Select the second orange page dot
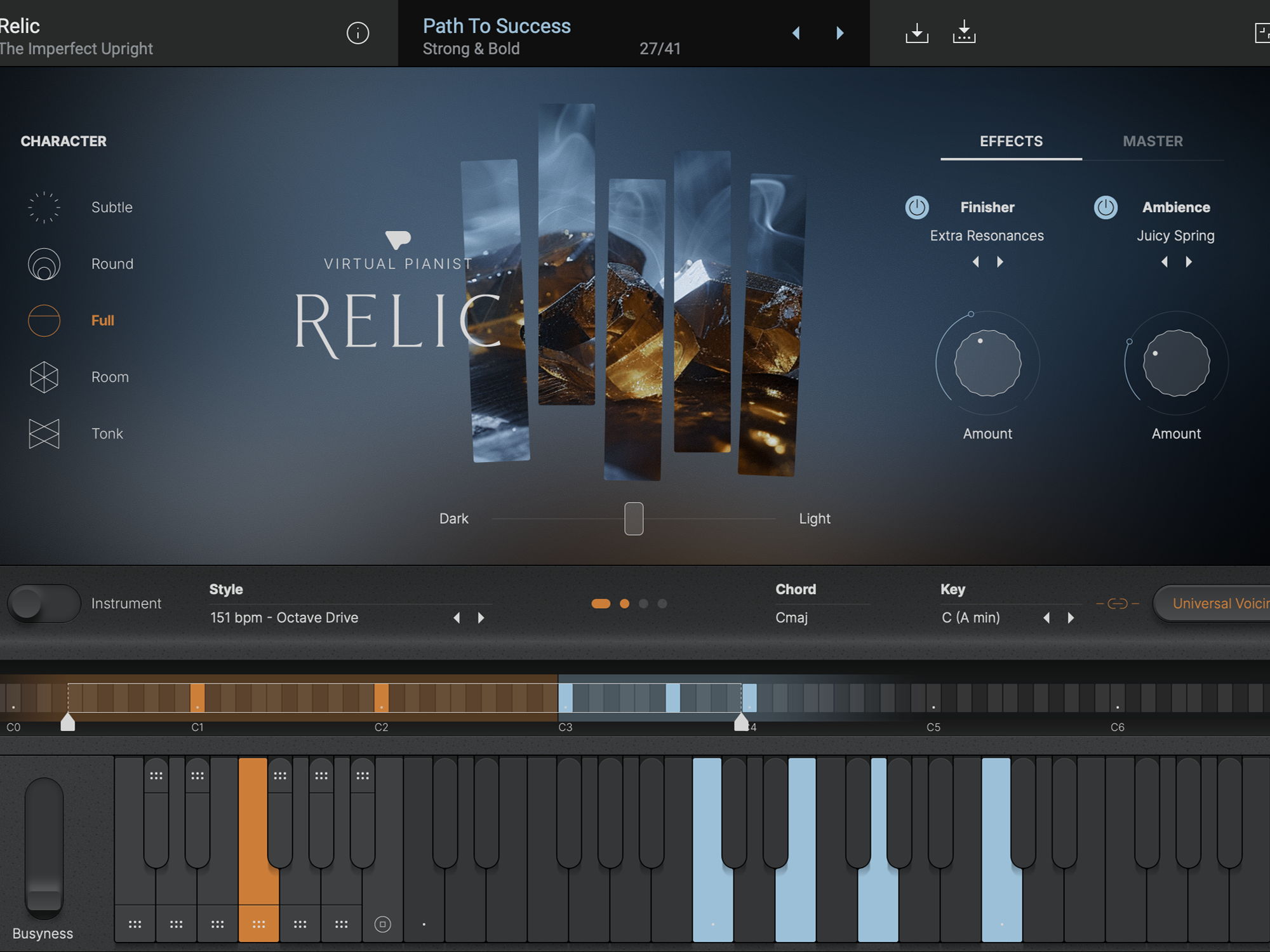The height and width of the screenshot is (952, 1270). coord(625,604)
